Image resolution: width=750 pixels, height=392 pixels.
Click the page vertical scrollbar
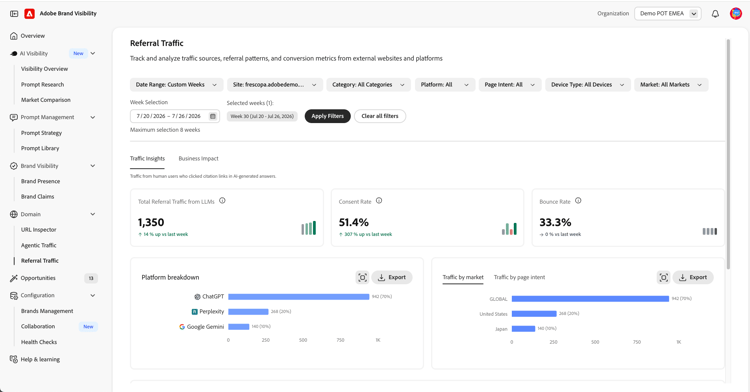tap(728, 153)
